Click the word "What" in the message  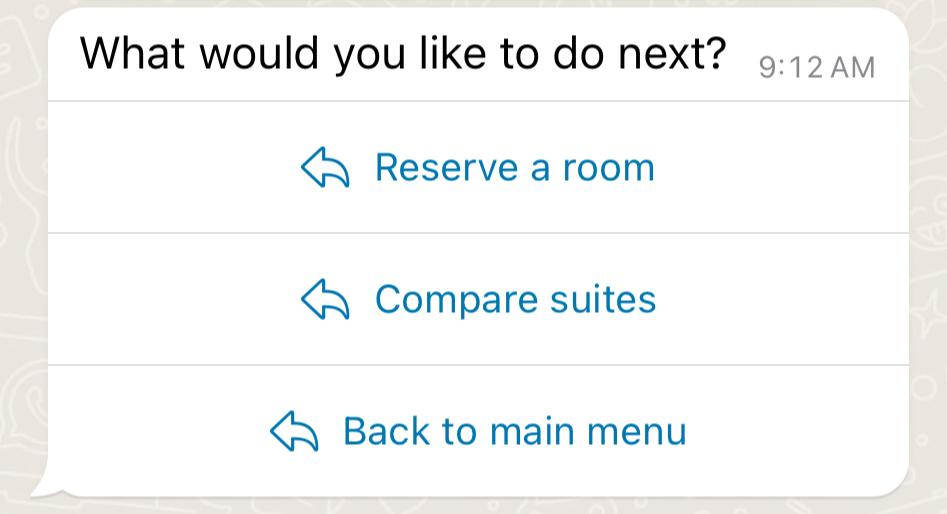coord(132,53)
